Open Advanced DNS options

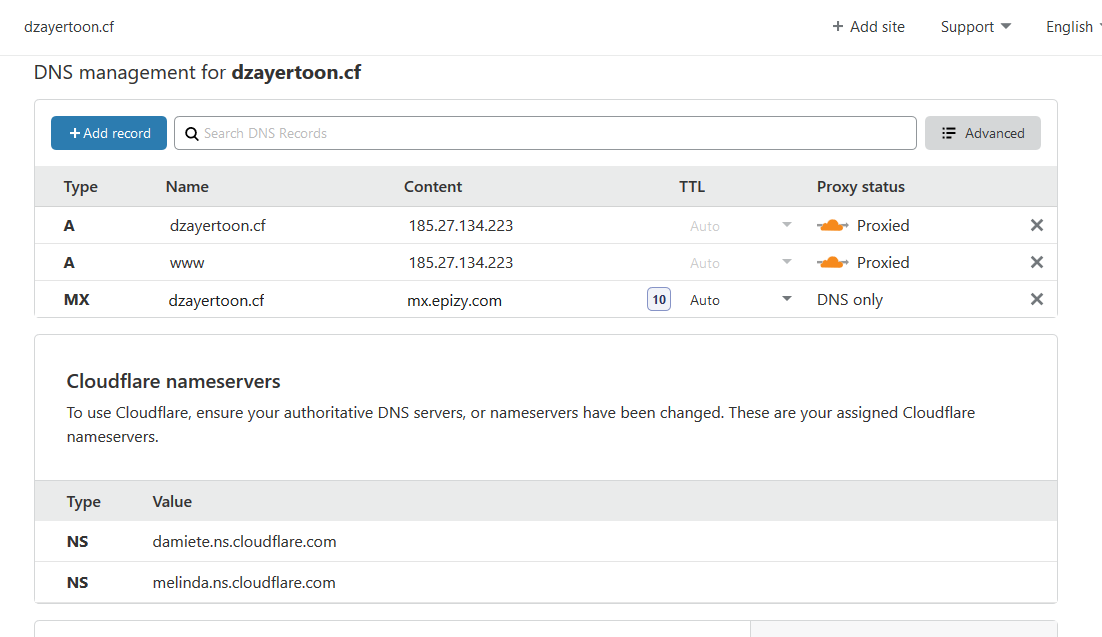click(x=982, y=133)
